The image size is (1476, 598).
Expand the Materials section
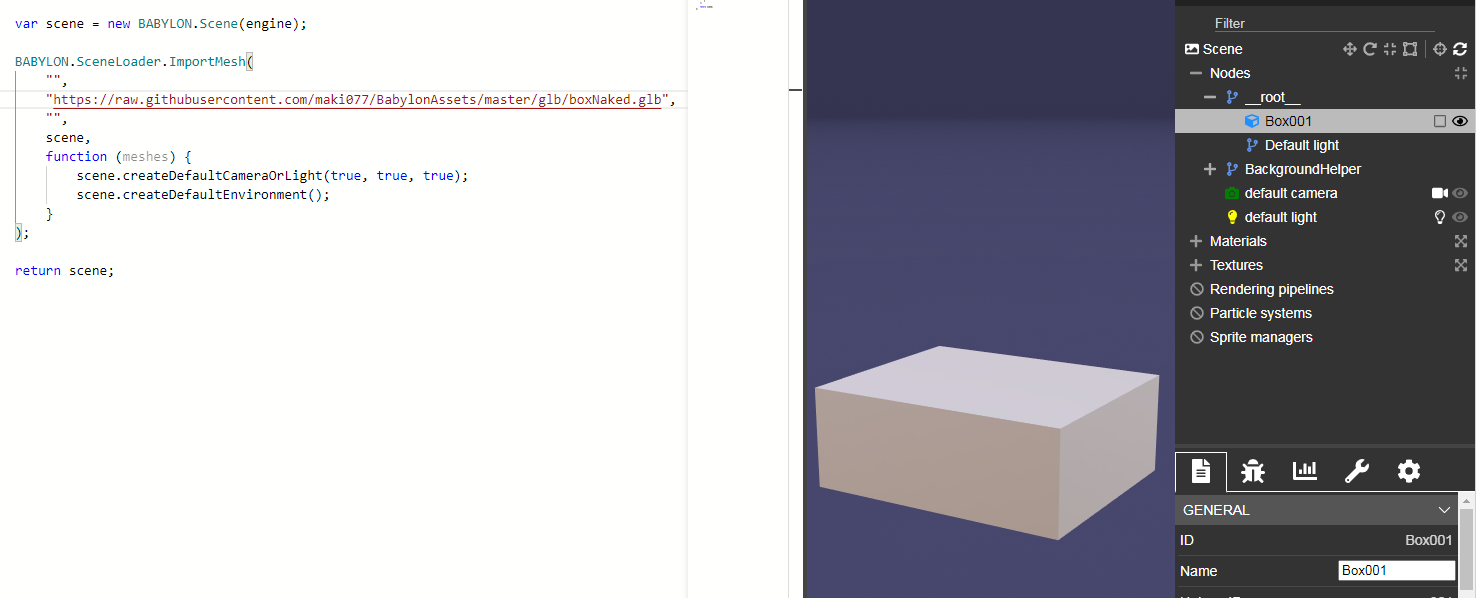(1196, 241)
